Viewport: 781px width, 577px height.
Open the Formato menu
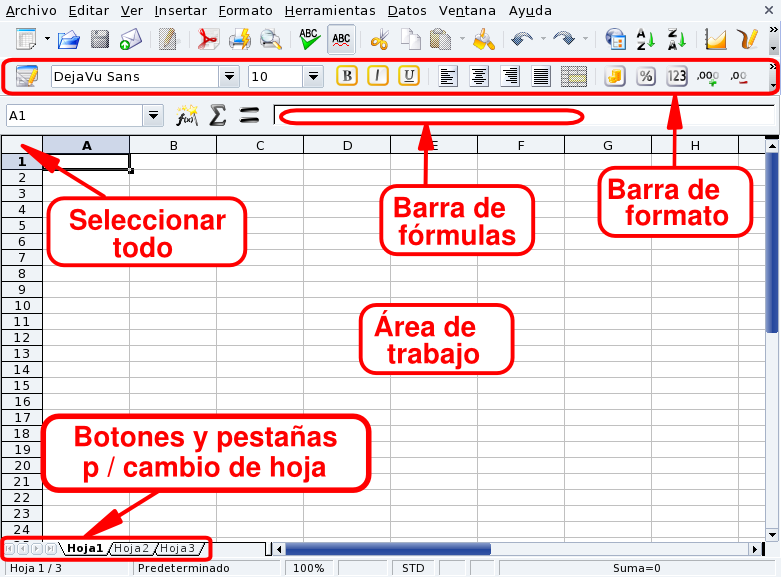click(246, 10)
